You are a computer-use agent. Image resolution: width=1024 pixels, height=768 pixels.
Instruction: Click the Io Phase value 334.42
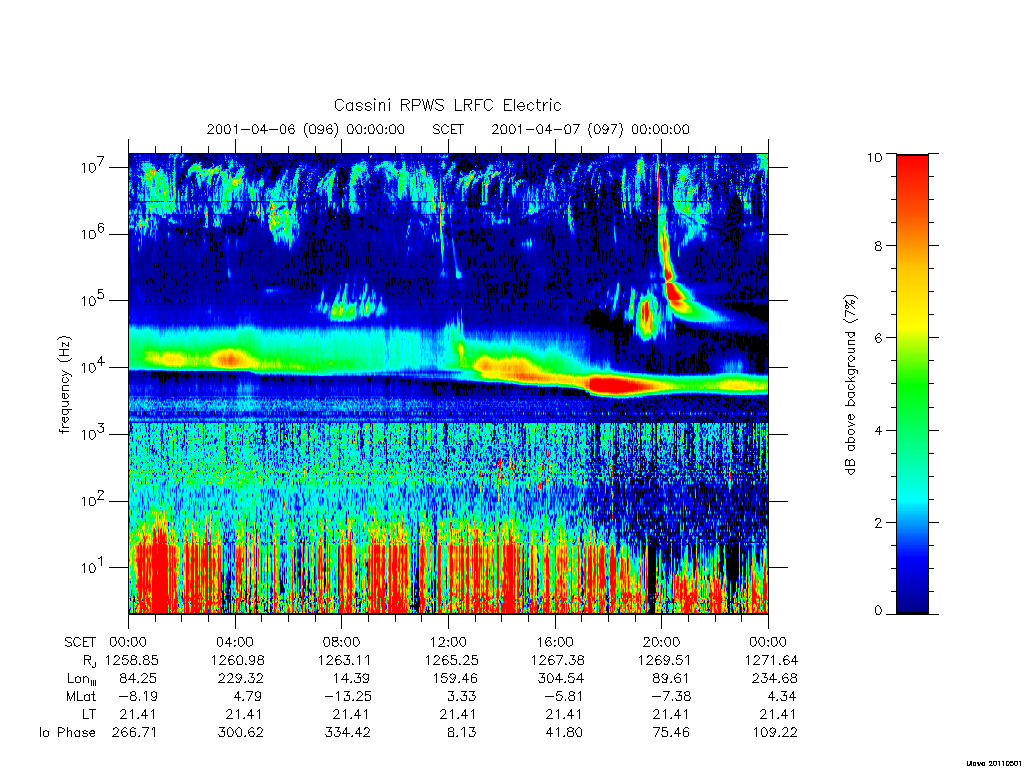tap(347, 733)
